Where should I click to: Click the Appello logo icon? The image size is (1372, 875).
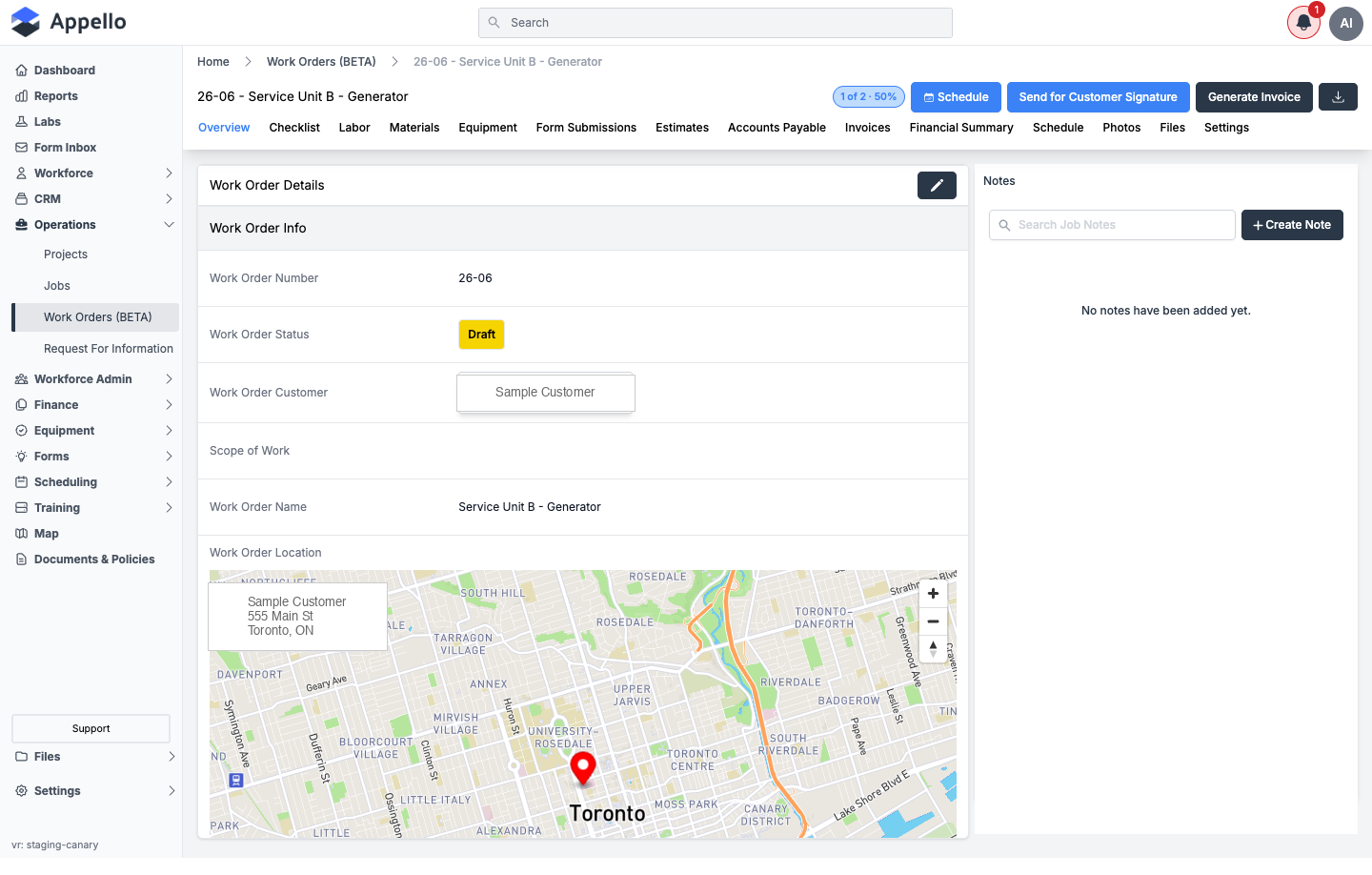(26, 22)
